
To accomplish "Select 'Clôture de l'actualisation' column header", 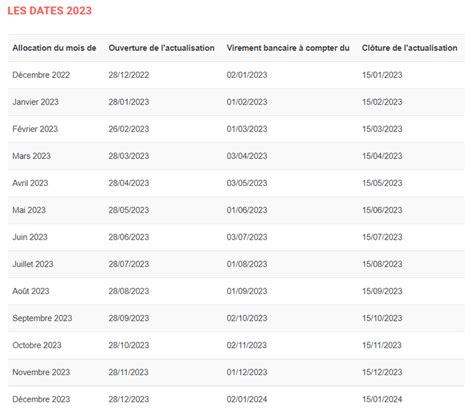I will (410, 48).
